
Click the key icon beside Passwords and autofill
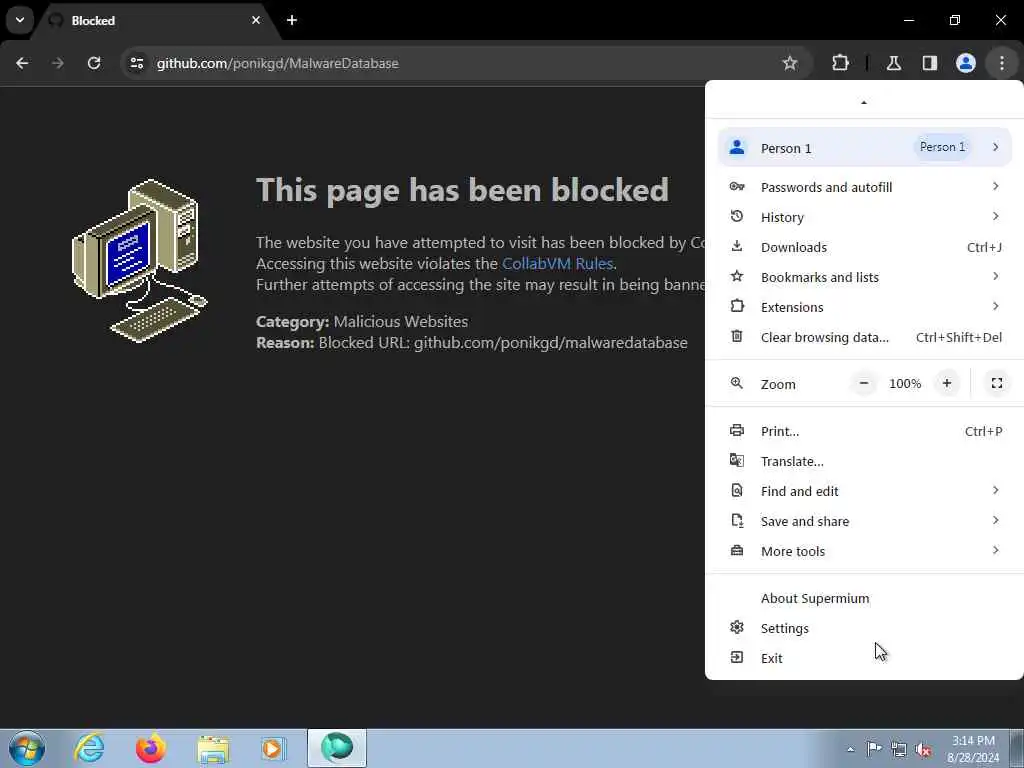(737, 187)
